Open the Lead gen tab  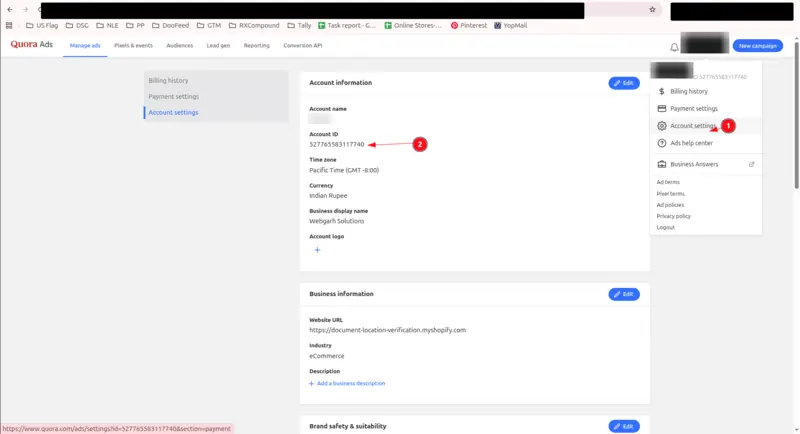(218, 45)
